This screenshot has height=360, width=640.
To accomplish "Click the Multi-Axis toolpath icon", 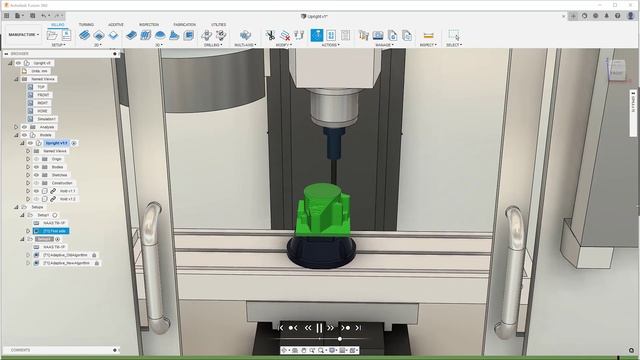I will click(245, 35).
